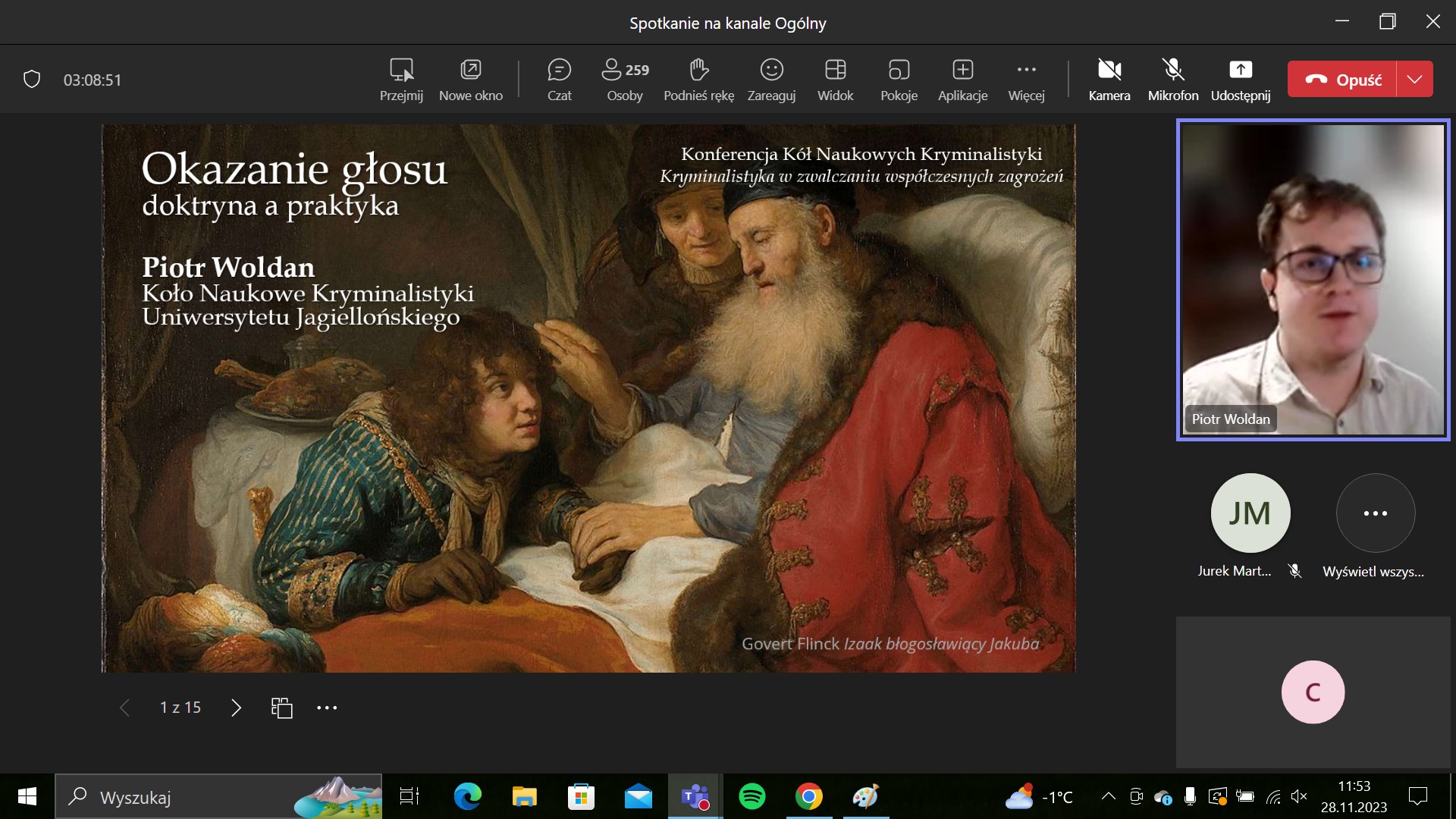
Task: Expand the arrow next to Opuść
Action: coord(1414,79)
